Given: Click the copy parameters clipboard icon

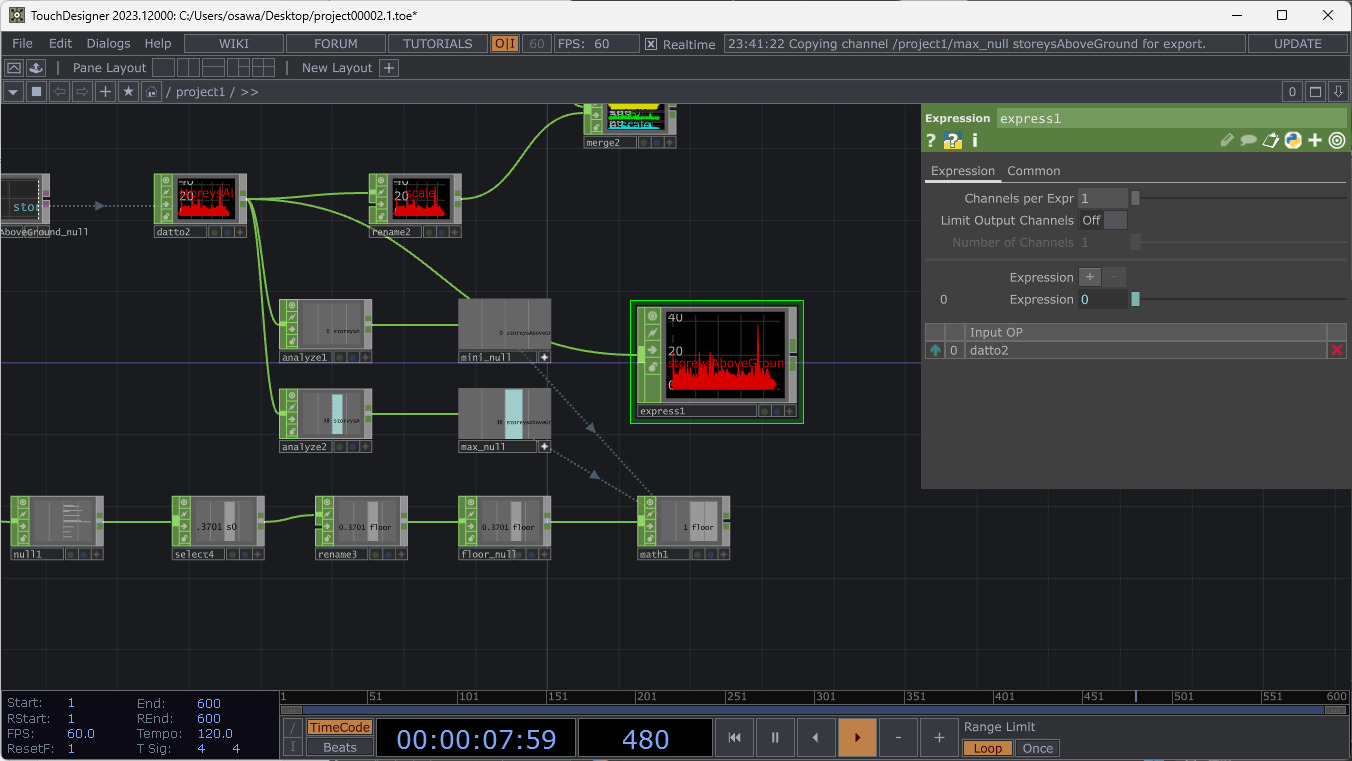Looking at the screenshot, I should [1271, 141].
